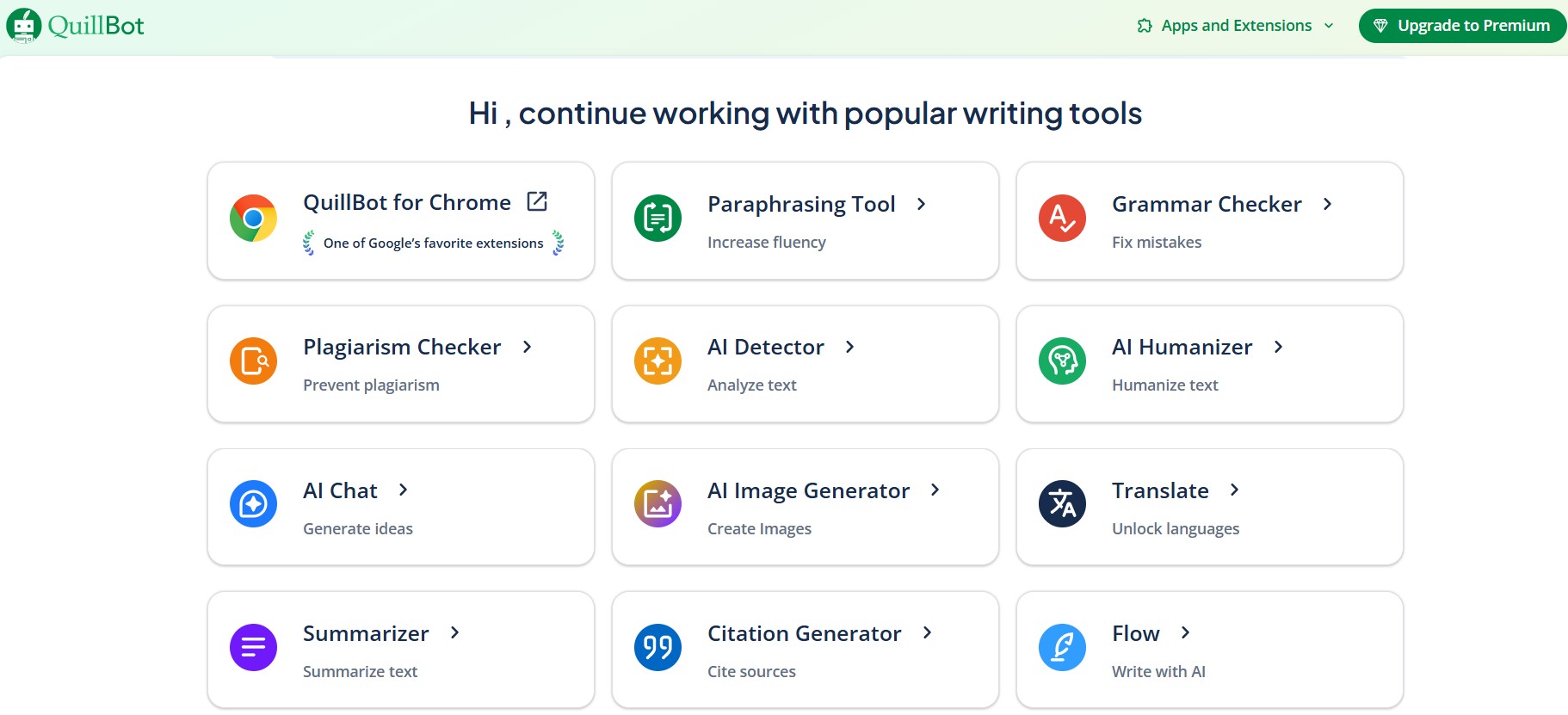Click the AI Detector scan icon
1568x715 pixels.
pos(657,361)
